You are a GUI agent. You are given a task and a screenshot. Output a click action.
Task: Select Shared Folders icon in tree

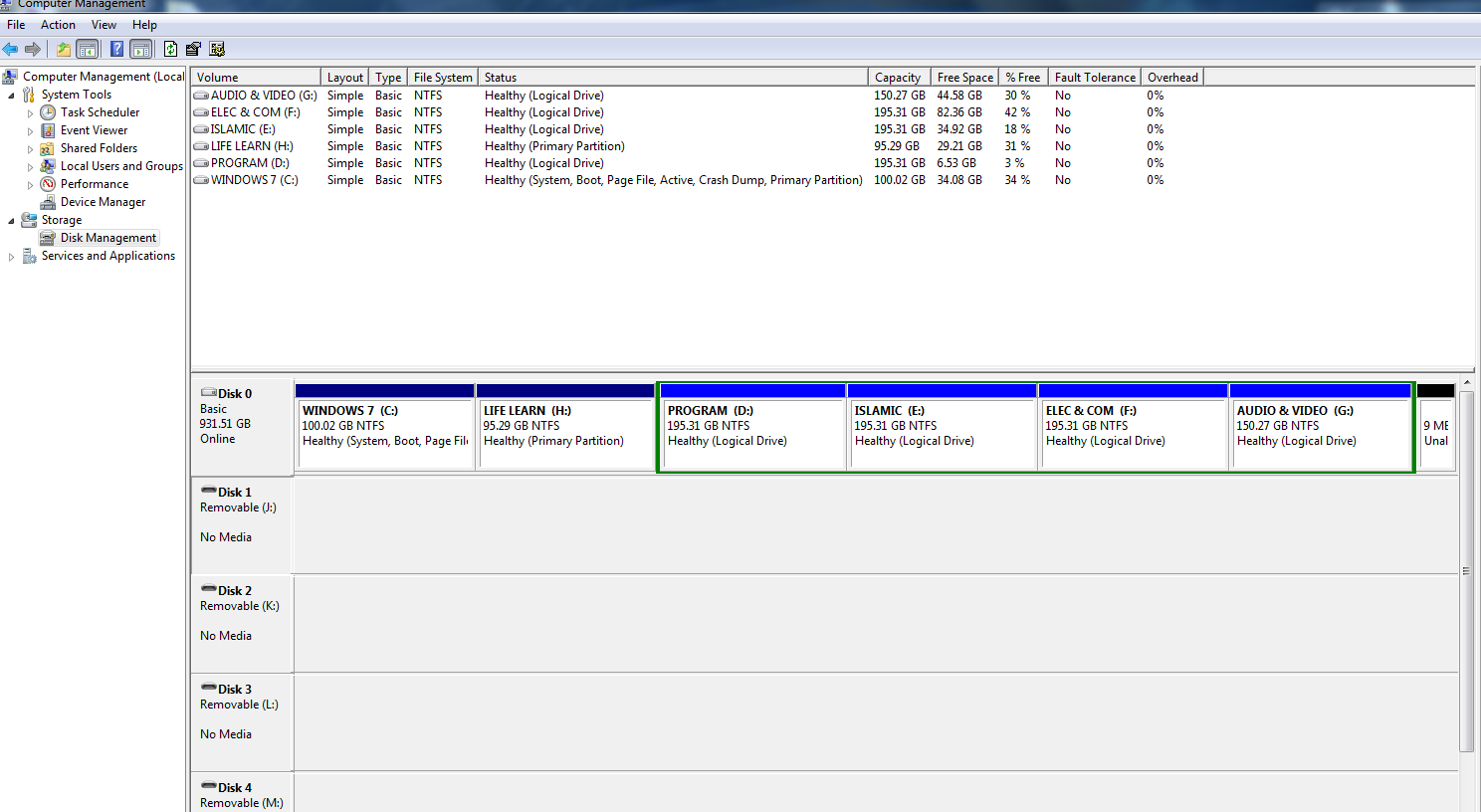click(48, 148)
